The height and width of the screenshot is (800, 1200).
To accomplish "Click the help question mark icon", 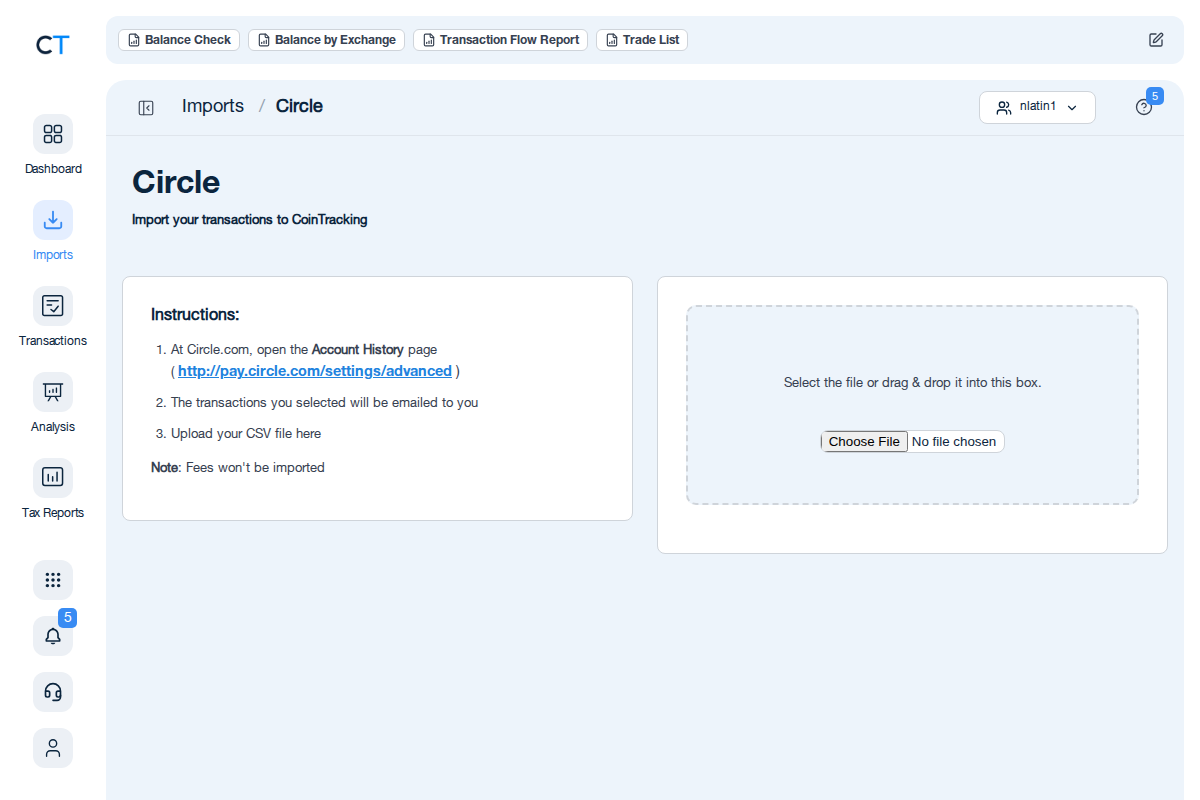I will point(1144,108).
